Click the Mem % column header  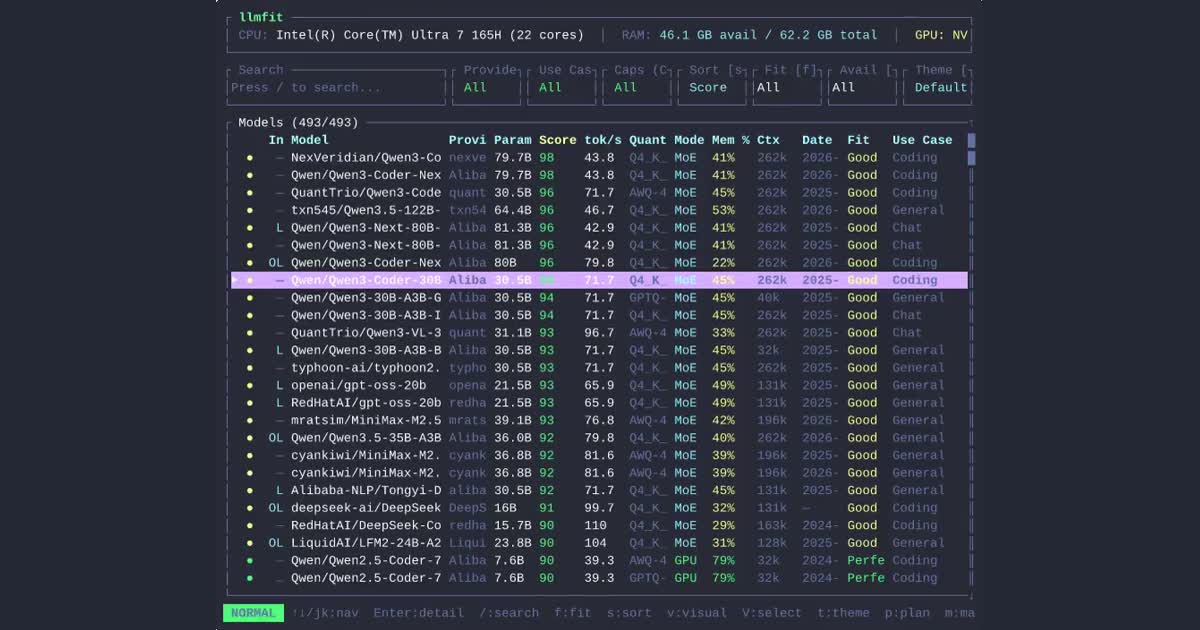pyautogui.click(x=731, y=140)
